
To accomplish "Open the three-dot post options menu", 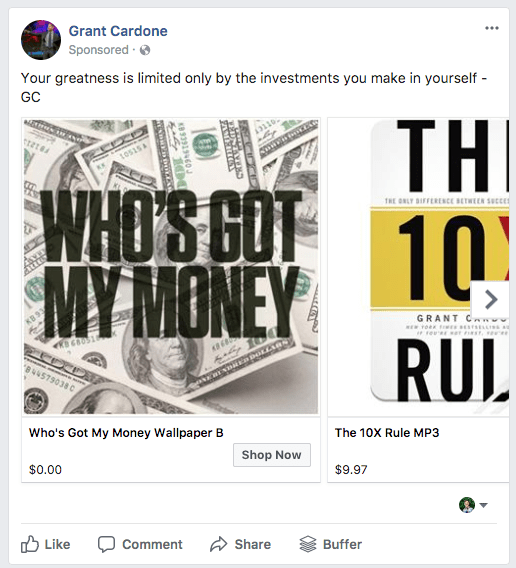I will tap(492, 28).
